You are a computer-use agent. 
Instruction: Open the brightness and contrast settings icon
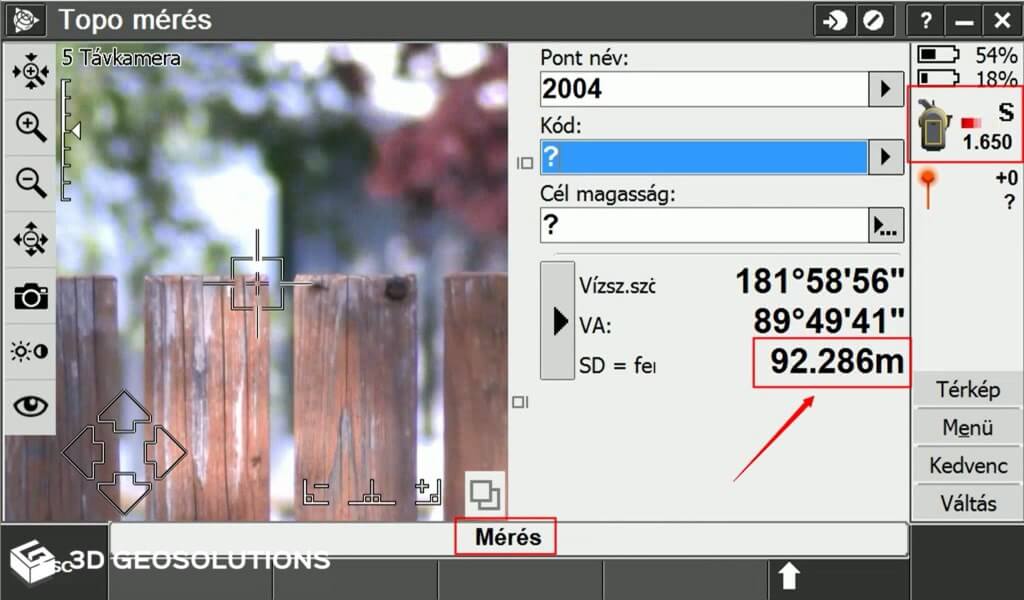(x=30, y=351)
